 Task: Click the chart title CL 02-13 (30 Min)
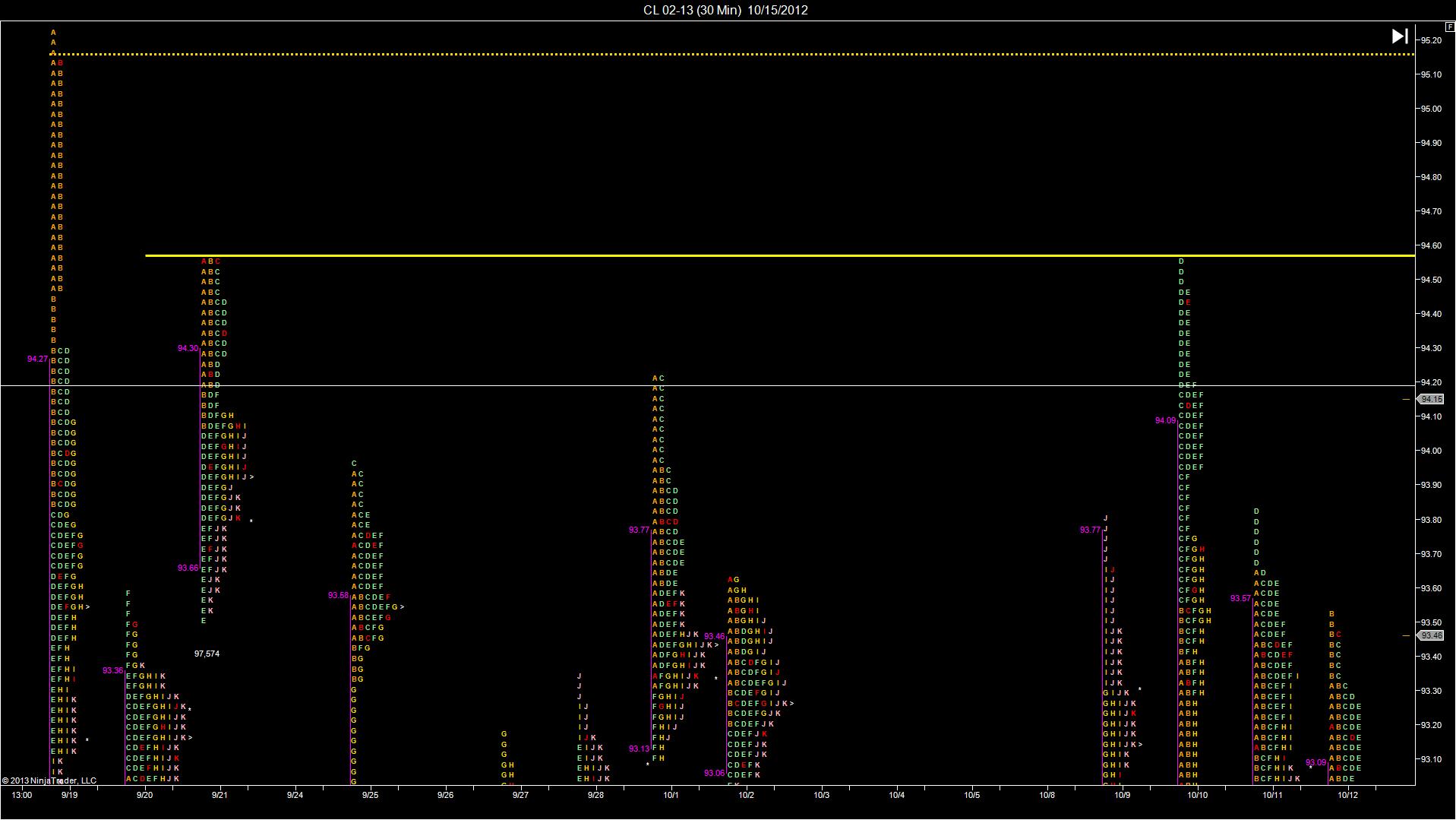pos(692,10)
